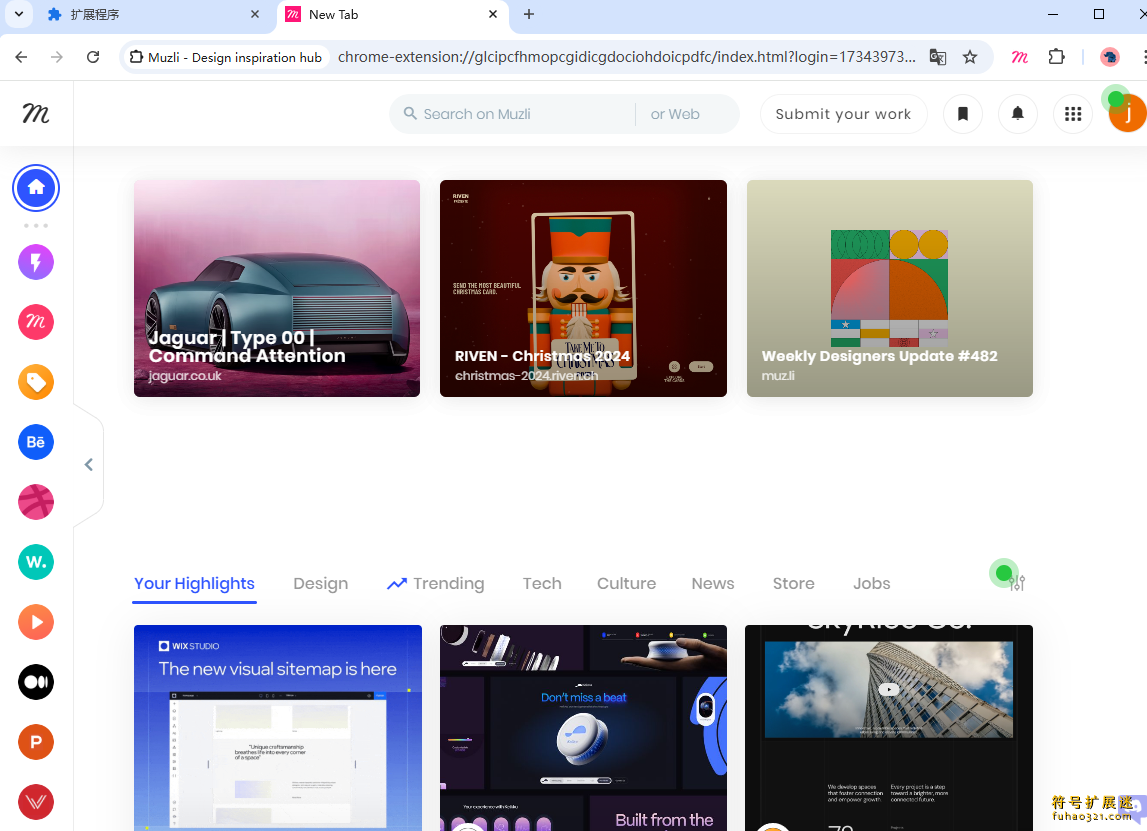Open the apps grid menu

1073,113
